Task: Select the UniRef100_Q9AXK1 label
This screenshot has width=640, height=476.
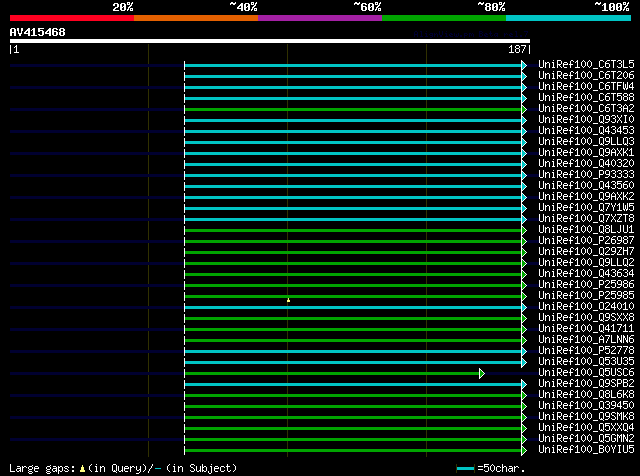Action: (586, 153)
